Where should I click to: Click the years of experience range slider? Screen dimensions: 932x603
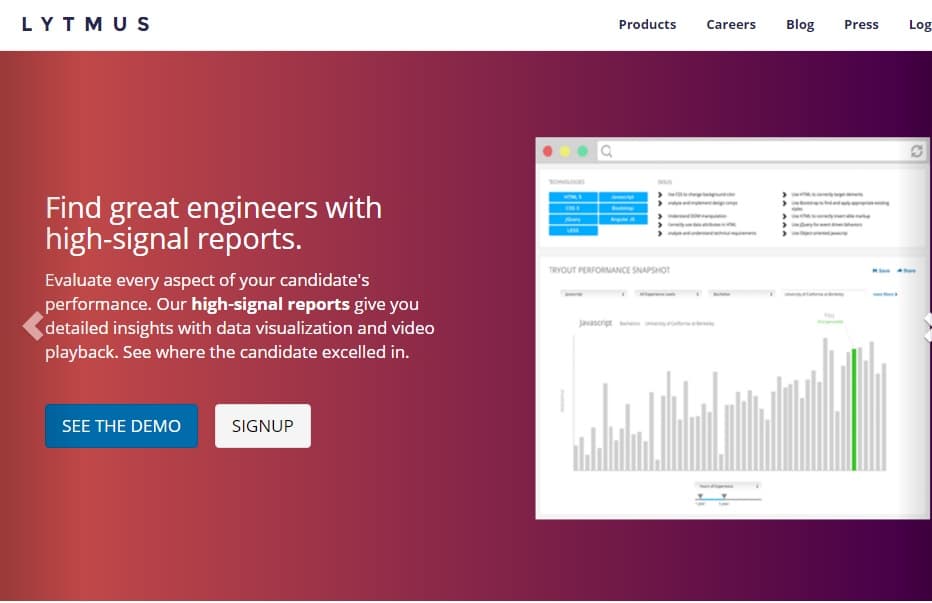pyautogui.click(x=727, y=498)
